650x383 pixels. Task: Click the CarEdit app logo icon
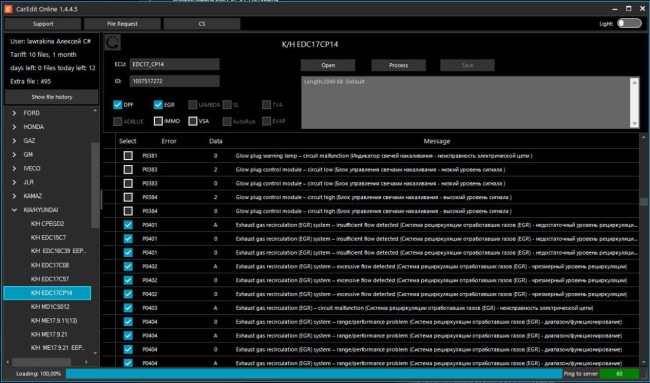(x=8, y=9)
